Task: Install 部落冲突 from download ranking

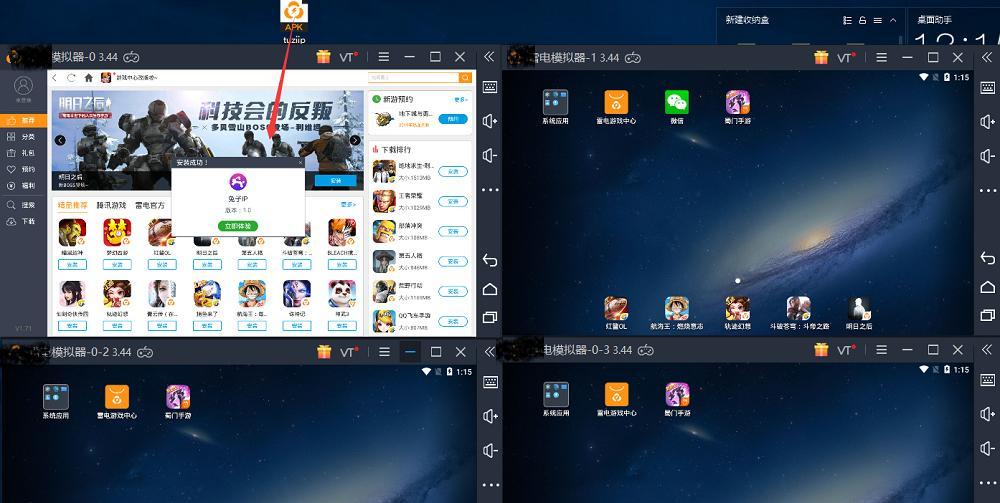Action: (453, 231)
